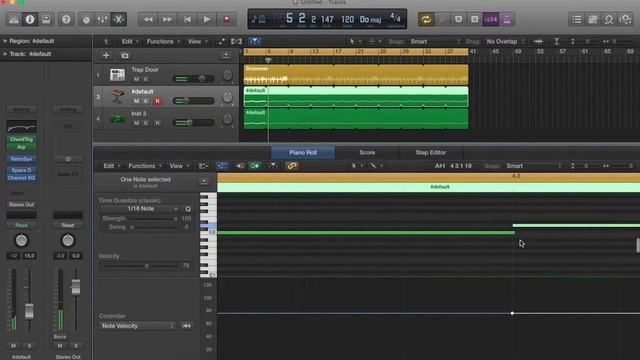Toggle the Editors scissors button

tap(118, 19)
